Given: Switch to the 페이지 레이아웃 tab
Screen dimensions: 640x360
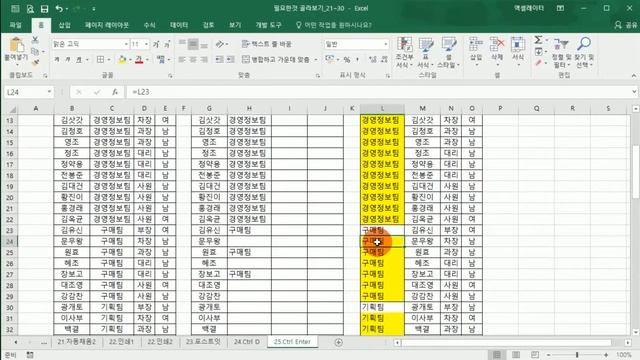Looking at the screenshot, I should (x=107, y=25).
